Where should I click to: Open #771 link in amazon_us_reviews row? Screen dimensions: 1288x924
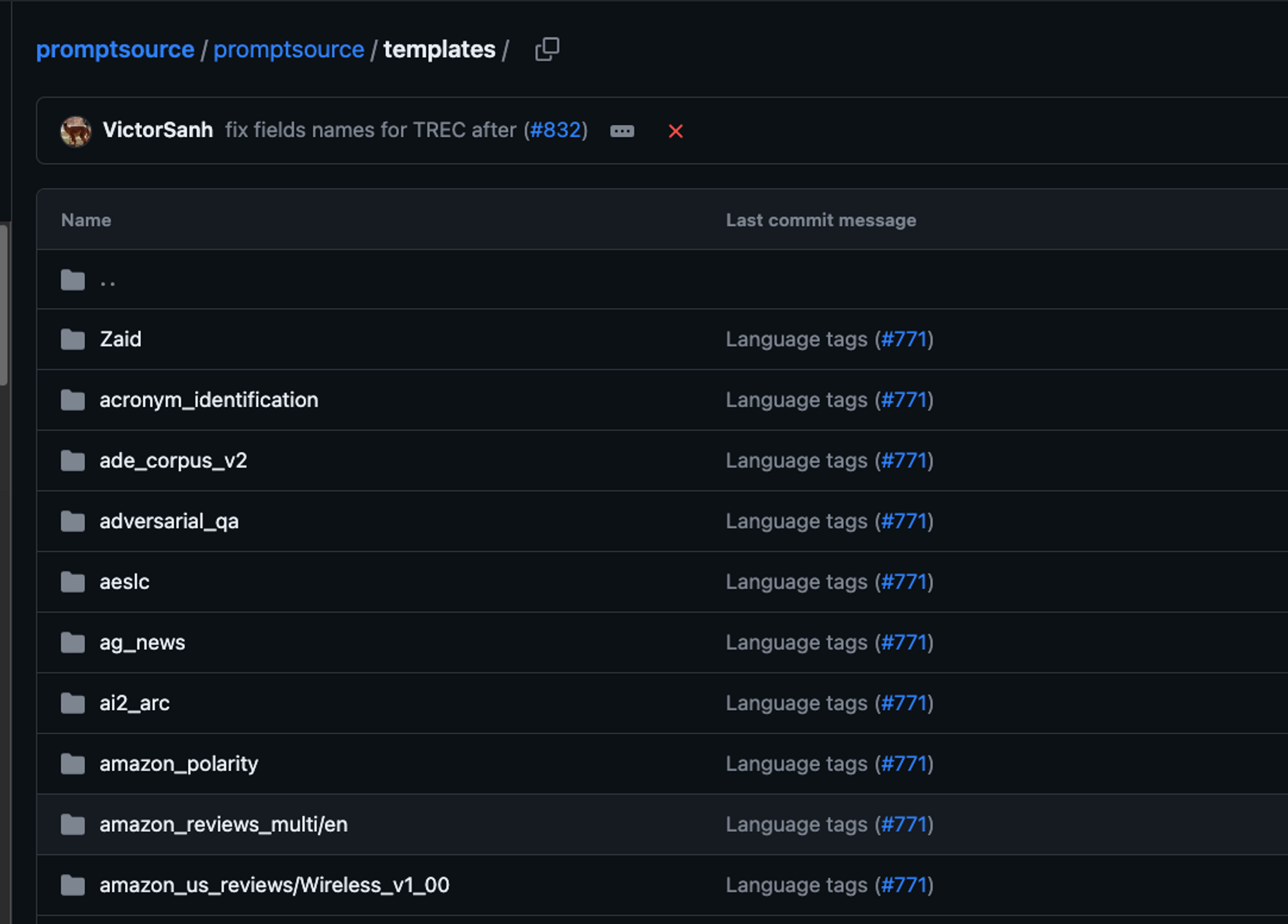click(x=904, y=885)
